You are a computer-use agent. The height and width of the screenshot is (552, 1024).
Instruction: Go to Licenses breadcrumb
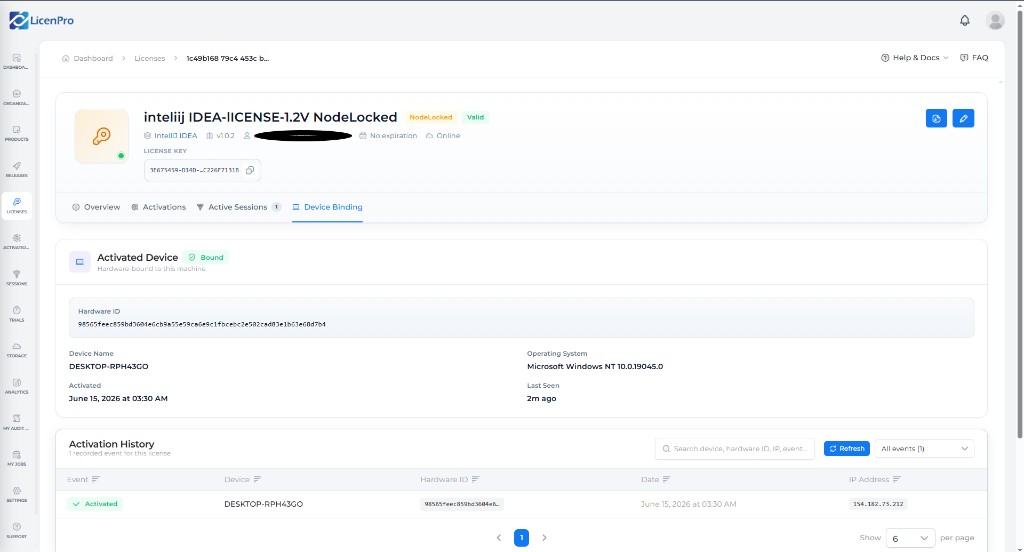pos(150,58)
